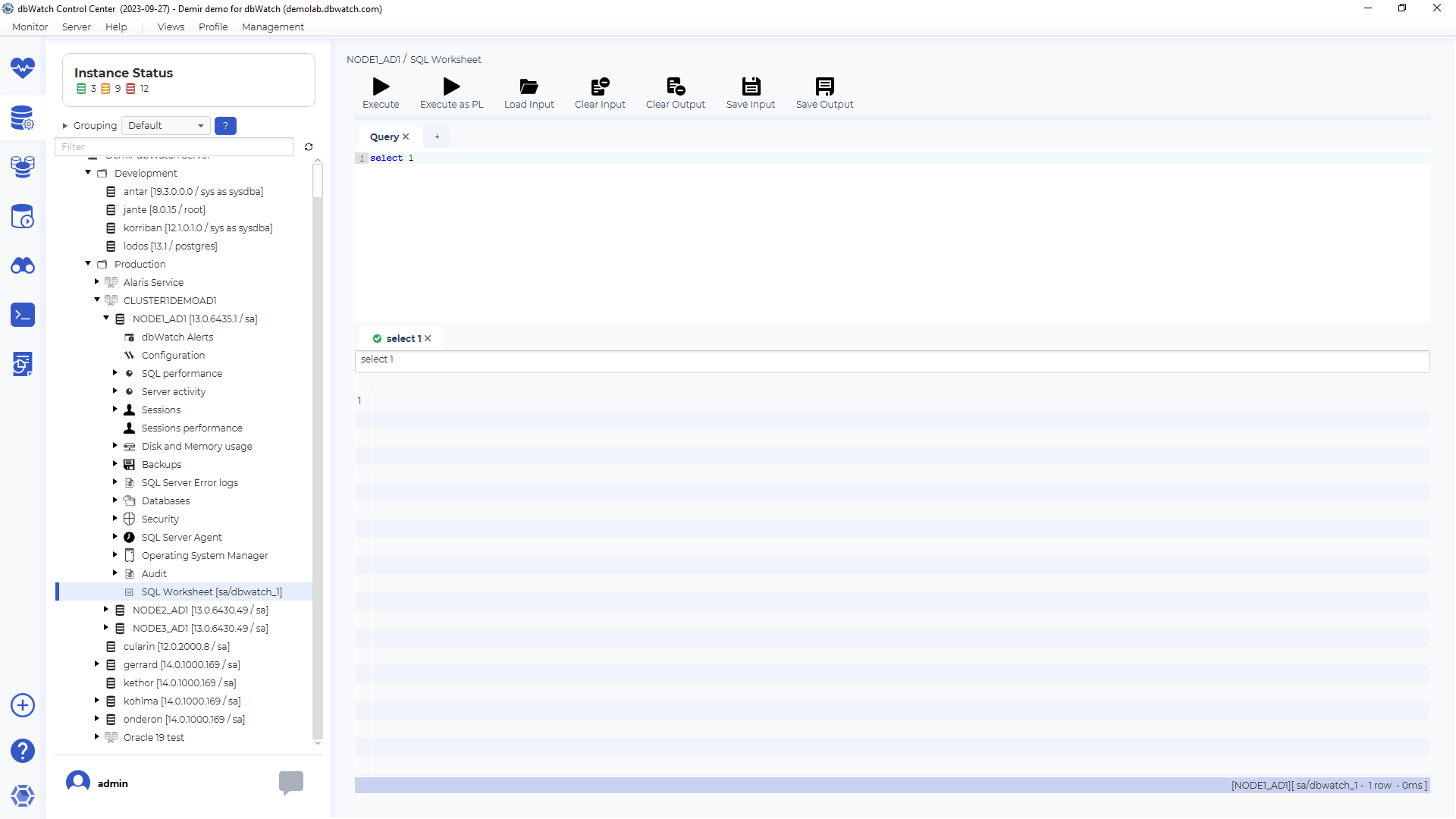Select SQL Server Agent tree item
The width and height of the screenshot is (1456, 819).
click(x=182, y=537)
